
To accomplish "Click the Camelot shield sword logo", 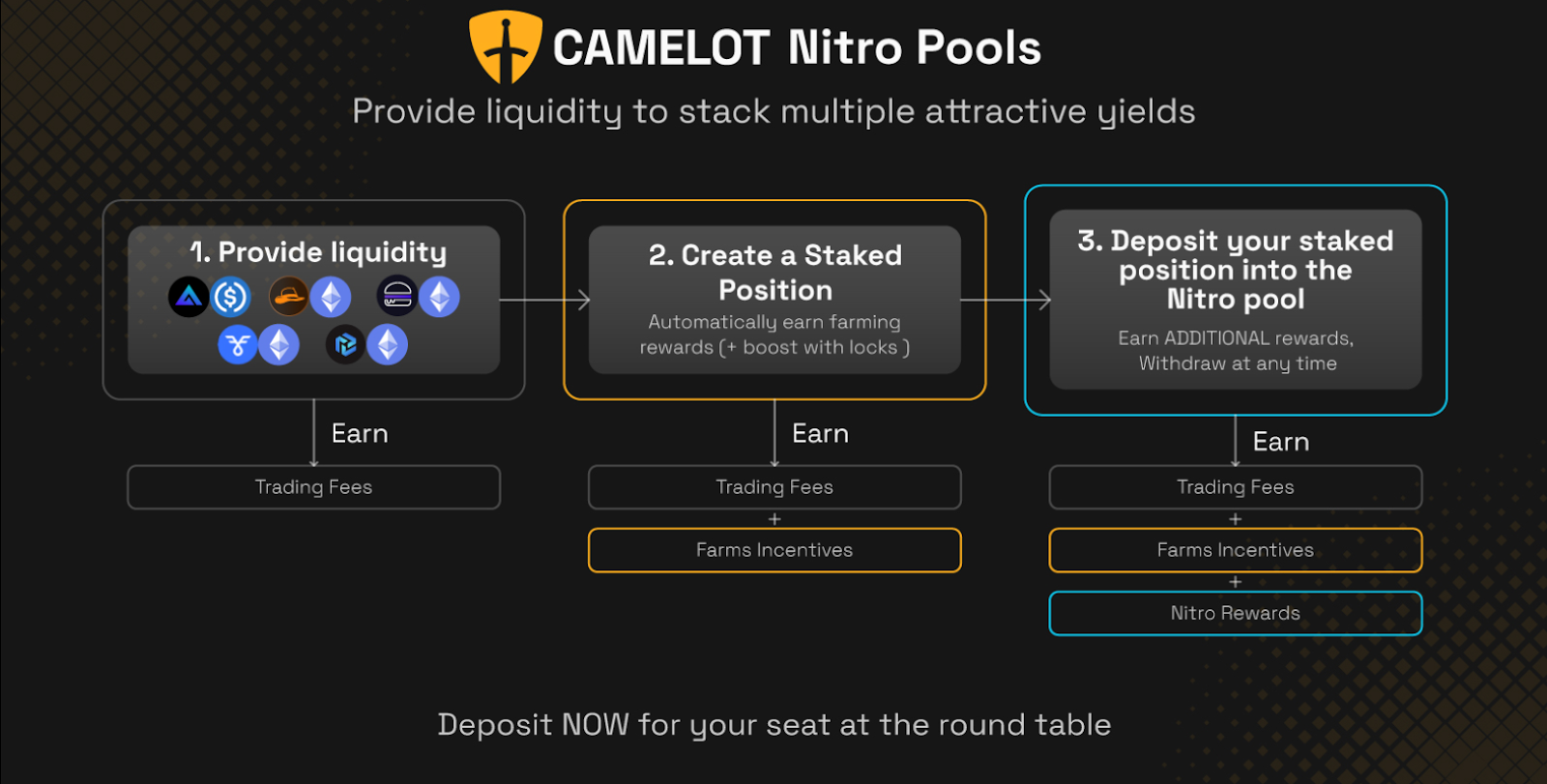I will pyautogui.click(x=505, y=45).
